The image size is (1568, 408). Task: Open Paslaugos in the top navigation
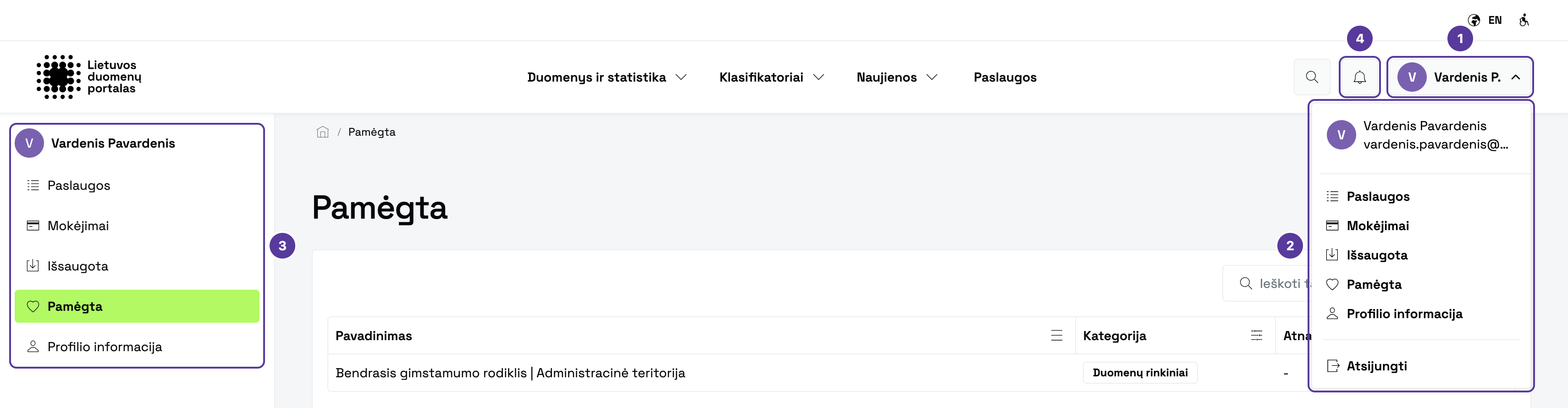pyautogui.click(x=1005, y=77)
